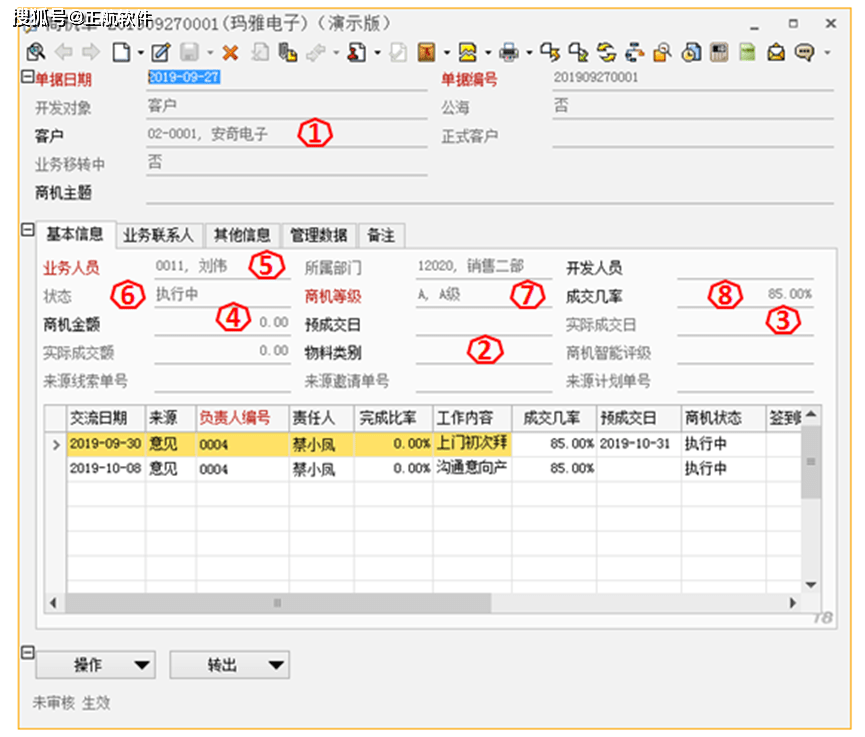Open dropdown arrow next to save icon
This screenshot has height=737, width=865.
tap(210, 53)
